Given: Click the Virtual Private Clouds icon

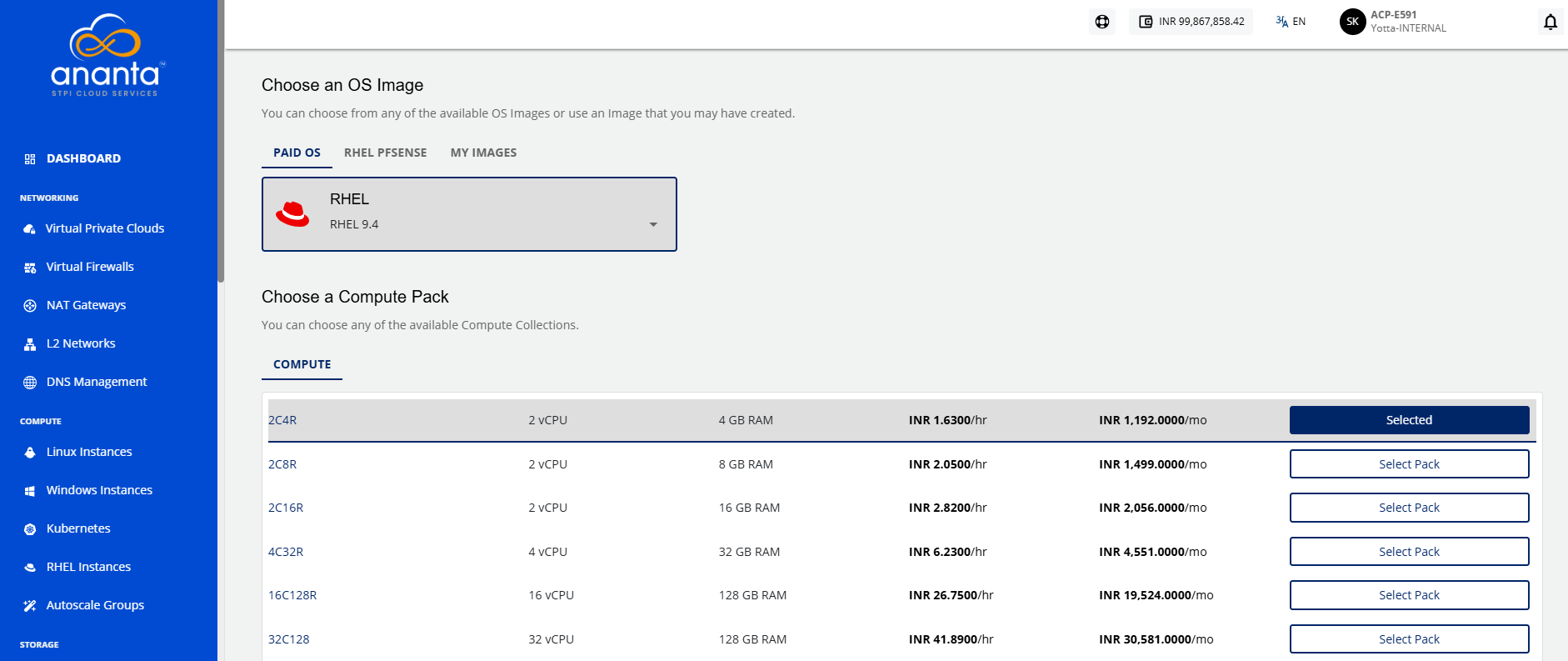Looking at the screenshot, I should point(30,229).
